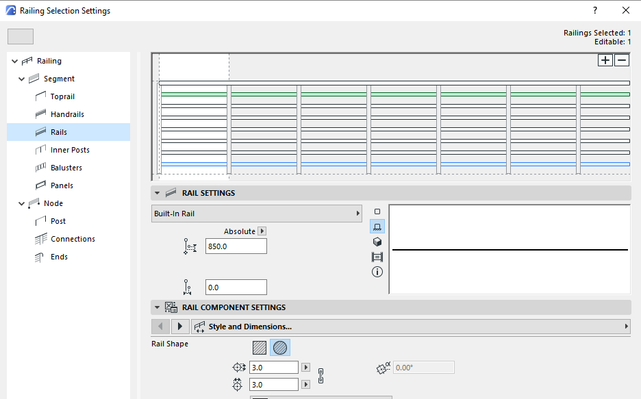Open the Absolute height mode popup
Viewport: 641px width, 399px height.
(x=262, y=231)
